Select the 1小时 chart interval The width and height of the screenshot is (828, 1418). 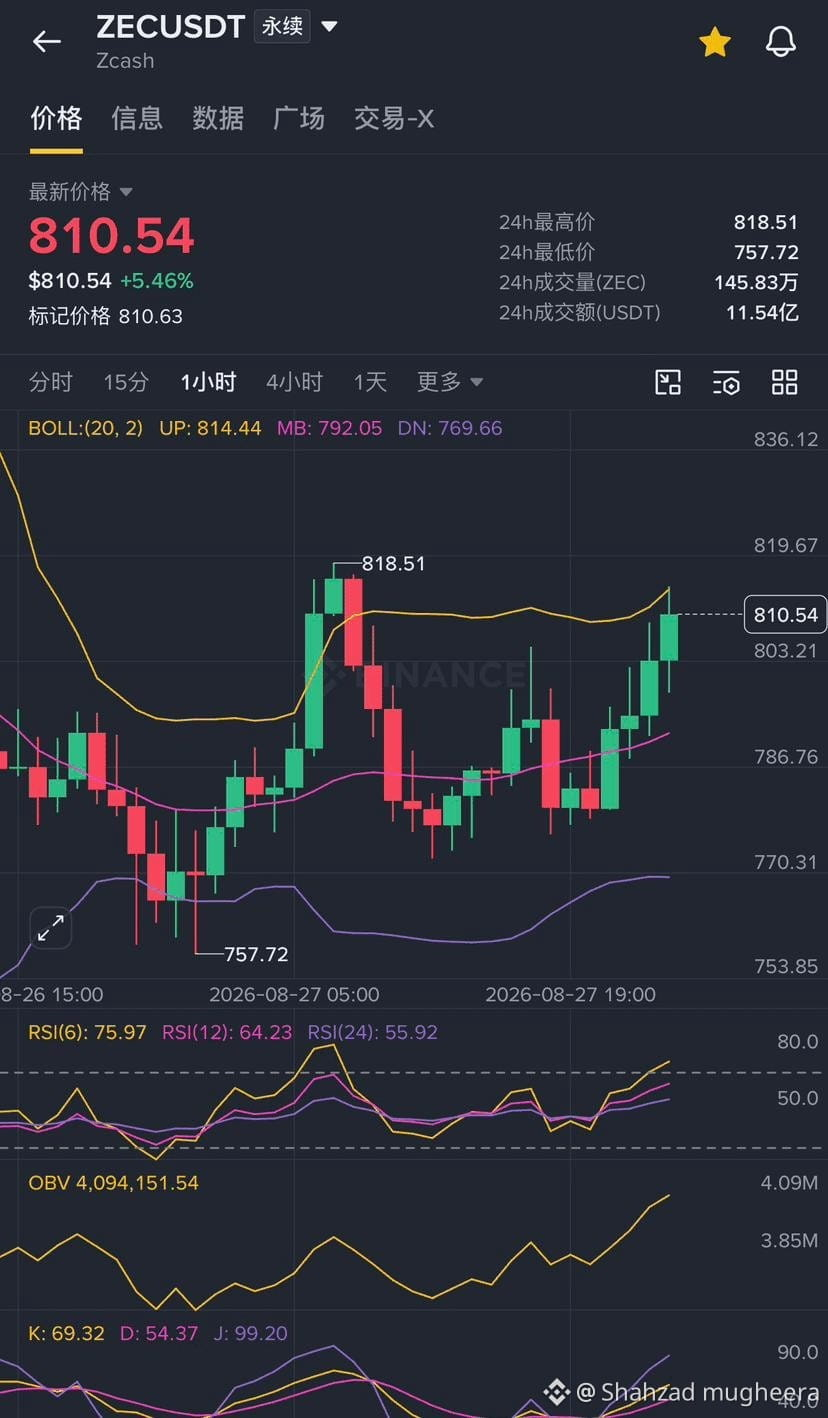tap(208, 382)
